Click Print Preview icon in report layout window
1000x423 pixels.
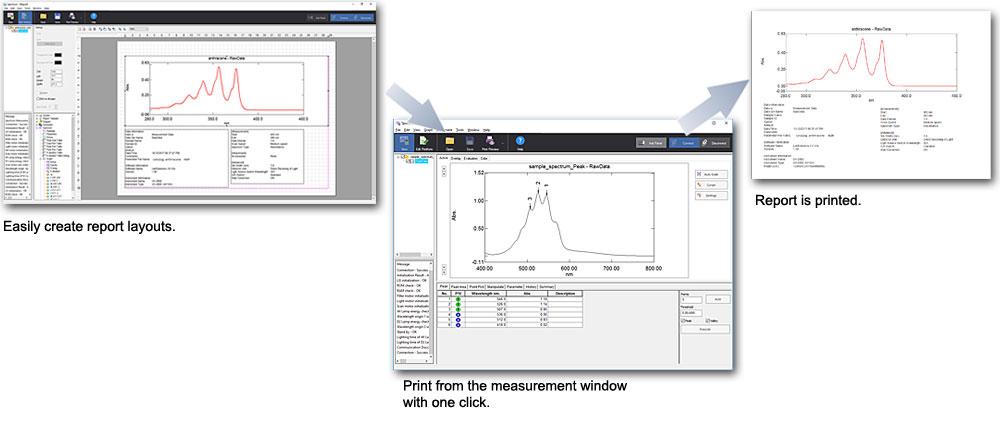point(73,18)
